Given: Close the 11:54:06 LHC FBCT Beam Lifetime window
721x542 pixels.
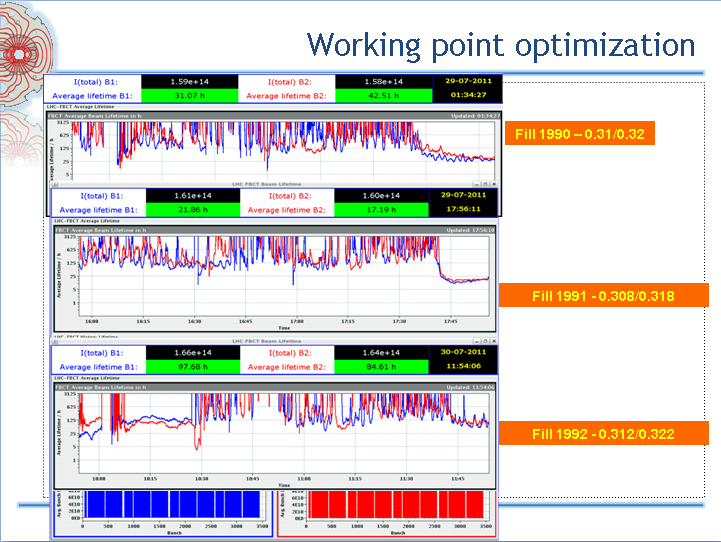Looking at the screenshot, I should 493,341.
